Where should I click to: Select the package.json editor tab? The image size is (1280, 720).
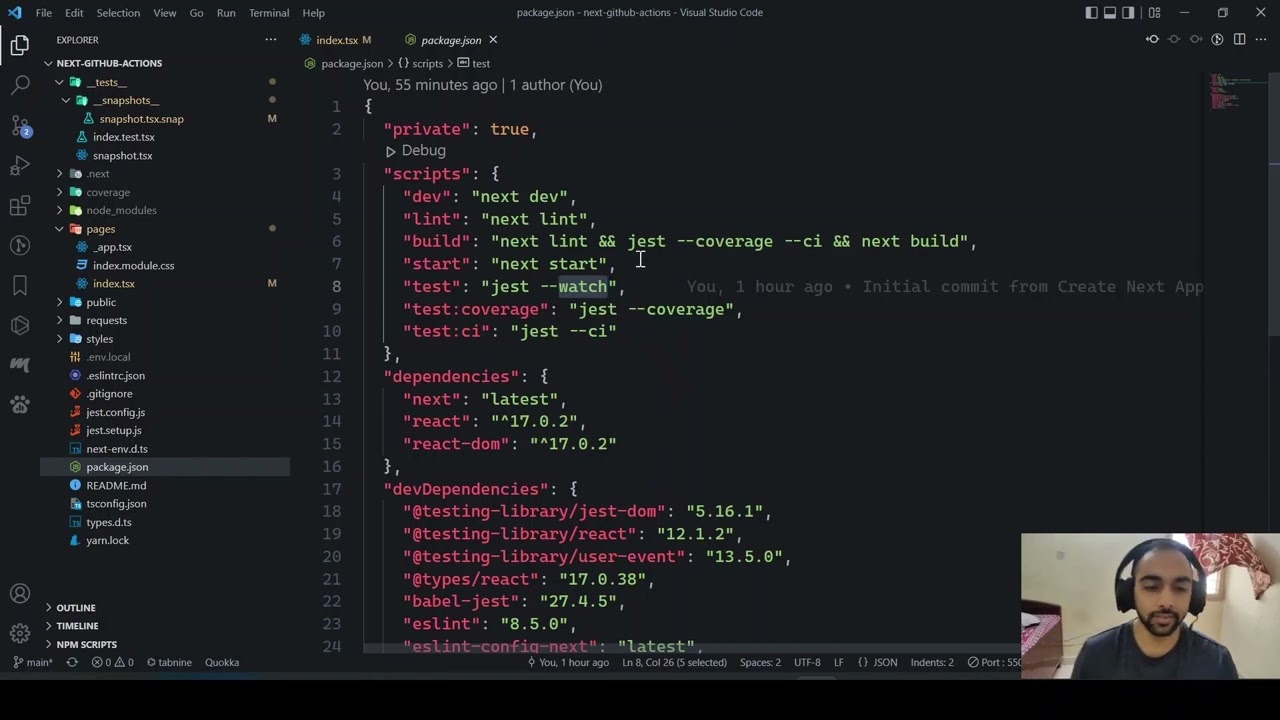pos(451,40)
